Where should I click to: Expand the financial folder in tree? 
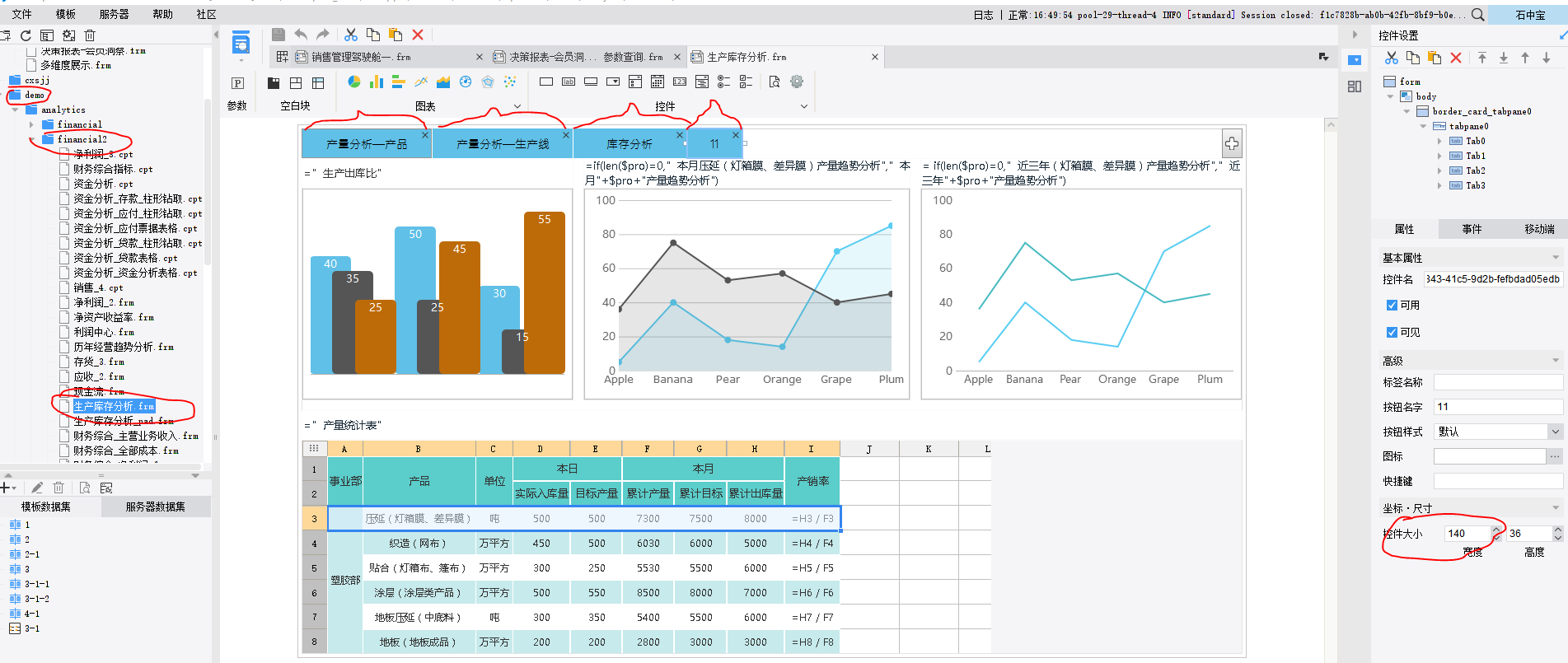[31, 124]
